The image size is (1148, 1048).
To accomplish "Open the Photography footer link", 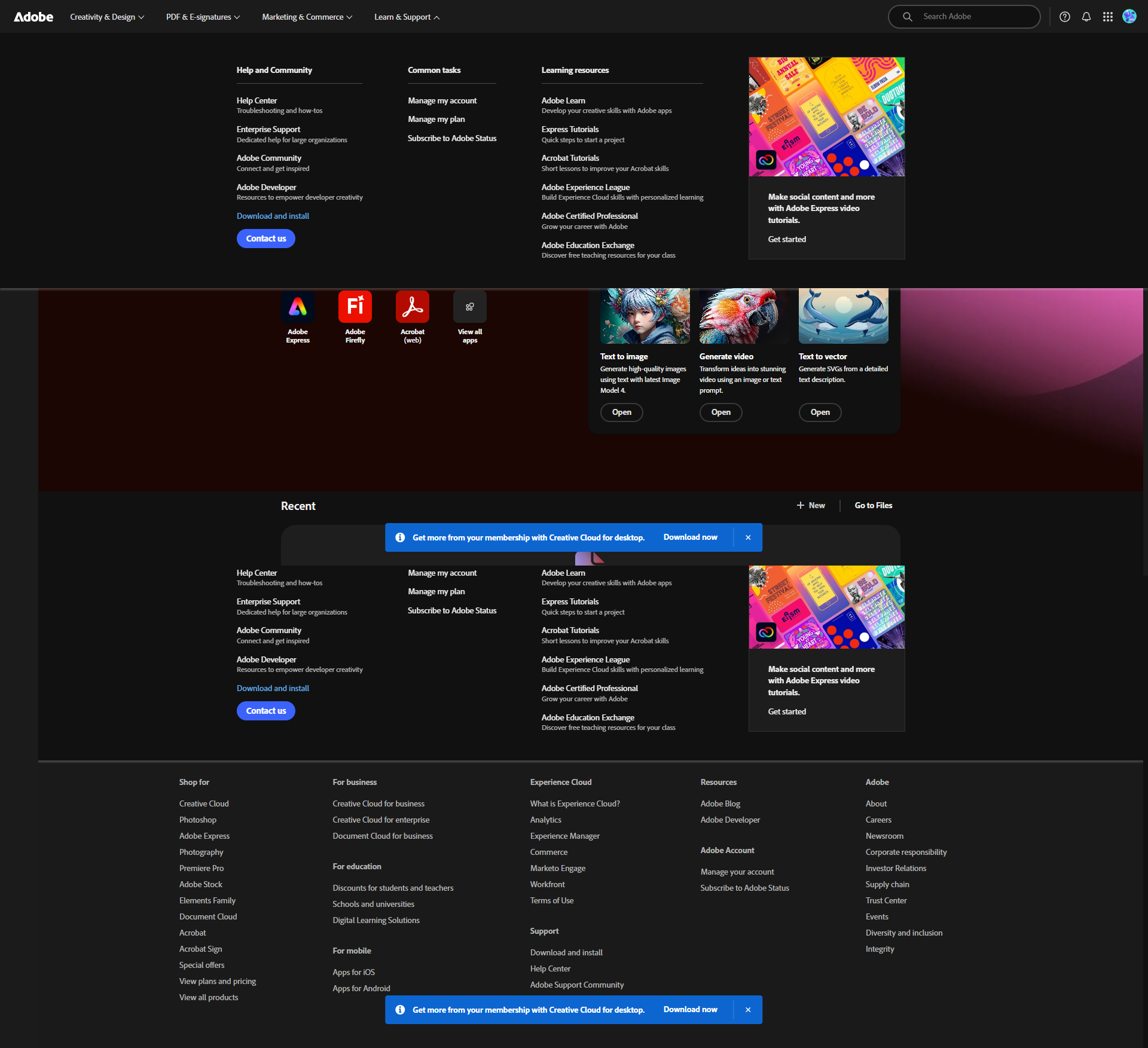I will tap(201, 853).
